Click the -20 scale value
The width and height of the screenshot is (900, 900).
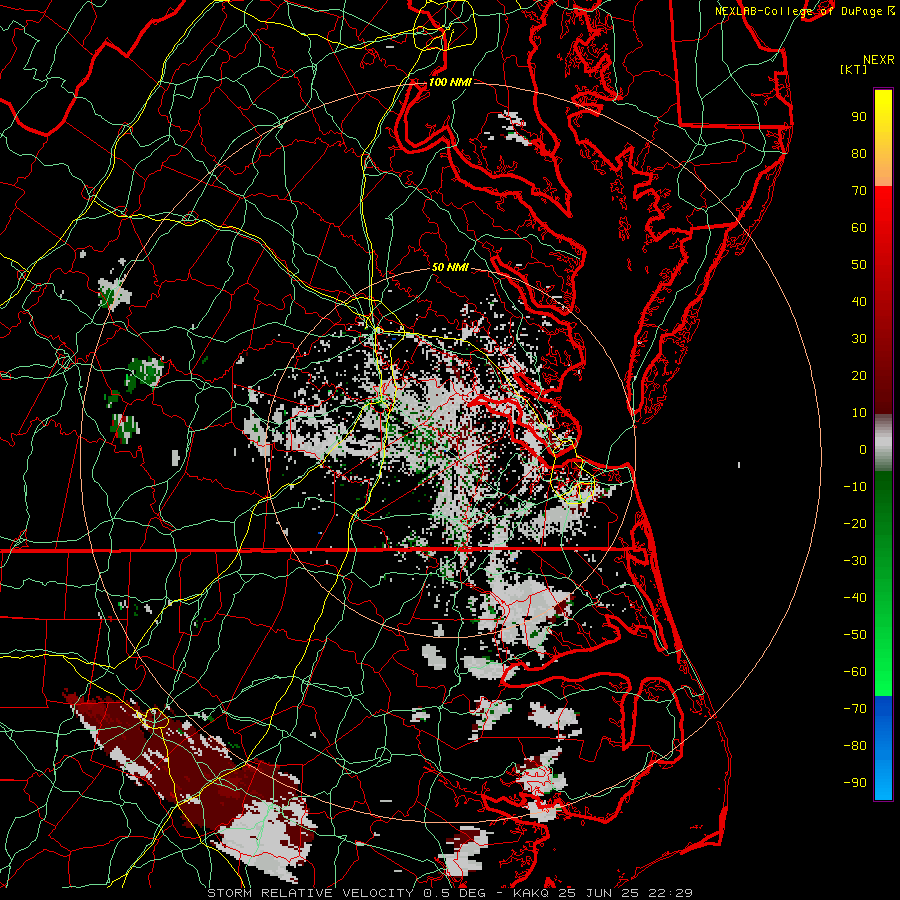[855, 523]
